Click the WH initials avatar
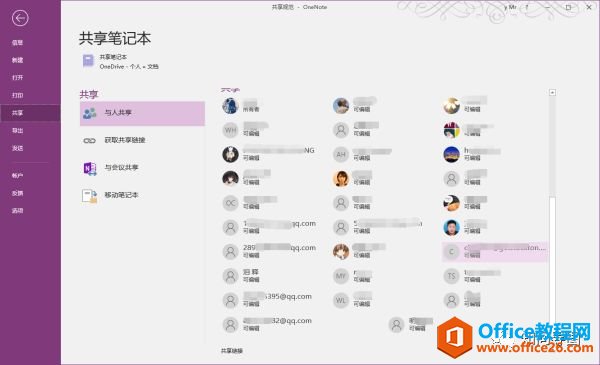600x365 pixels. tap(230, 130)
